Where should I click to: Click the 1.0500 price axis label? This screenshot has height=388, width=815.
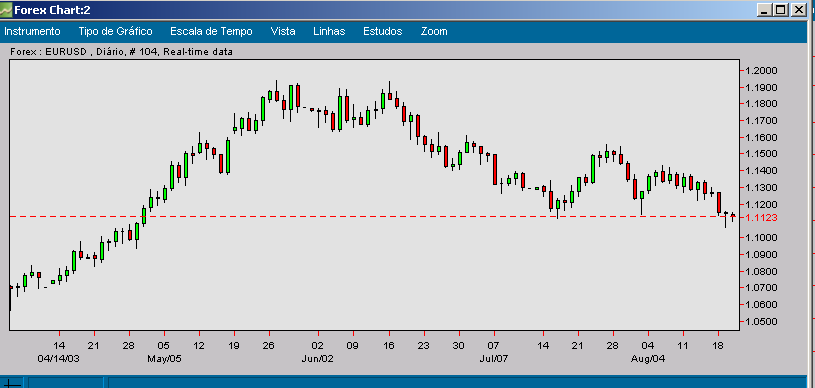(761, 321)
